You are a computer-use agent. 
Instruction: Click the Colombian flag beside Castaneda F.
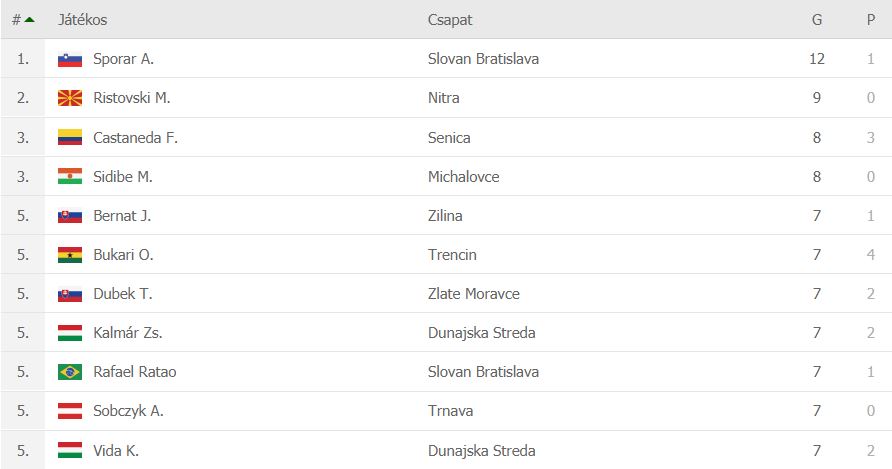coord(70,137)
